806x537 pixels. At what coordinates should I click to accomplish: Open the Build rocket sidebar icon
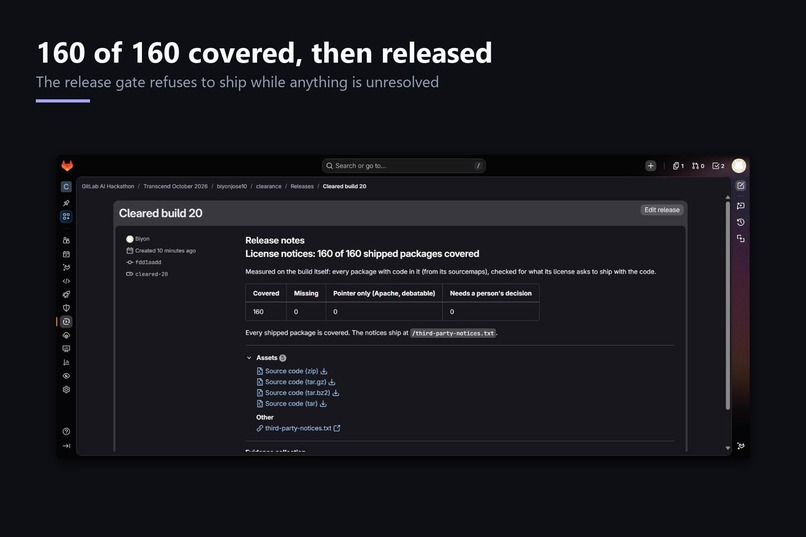tap(66, 294)
